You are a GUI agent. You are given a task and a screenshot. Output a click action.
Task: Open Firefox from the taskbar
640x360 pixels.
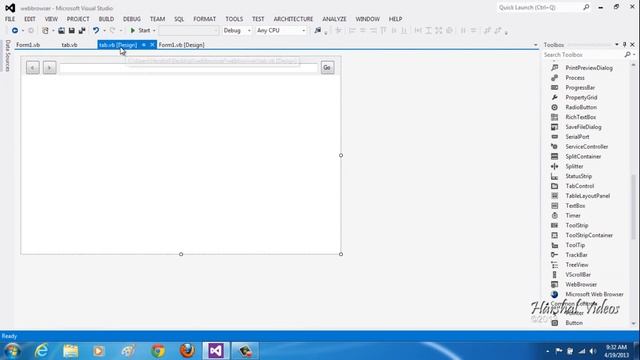[x=187, y=351]
